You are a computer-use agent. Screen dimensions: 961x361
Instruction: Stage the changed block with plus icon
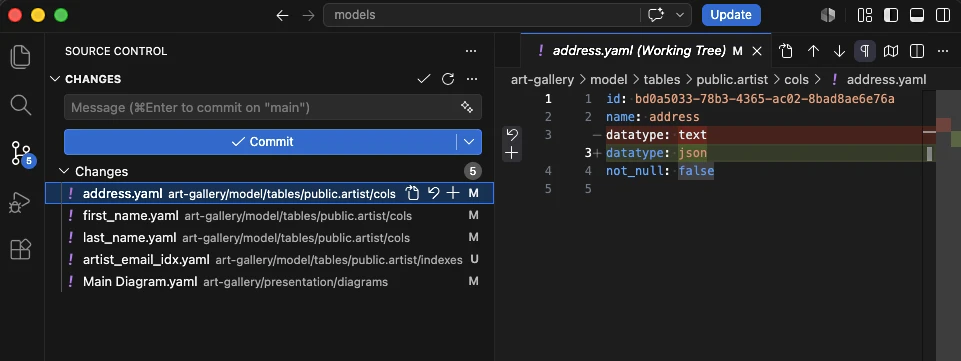[x=512, y=153]
